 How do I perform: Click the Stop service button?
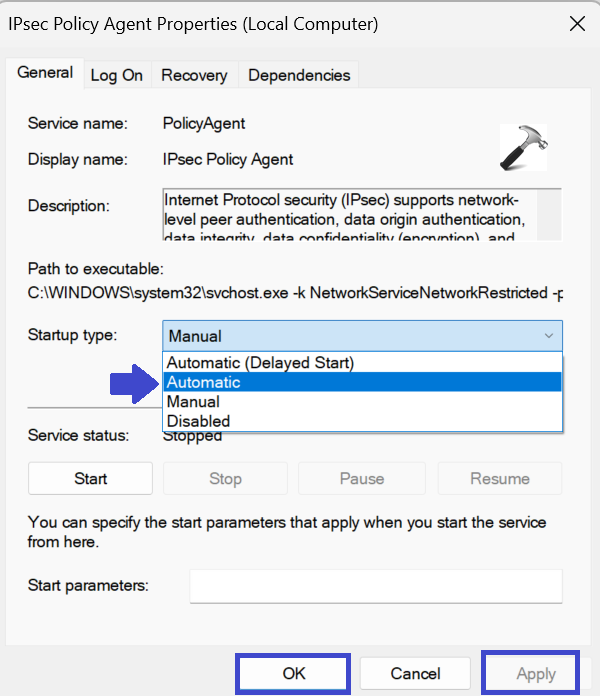[x=225, y=479]
